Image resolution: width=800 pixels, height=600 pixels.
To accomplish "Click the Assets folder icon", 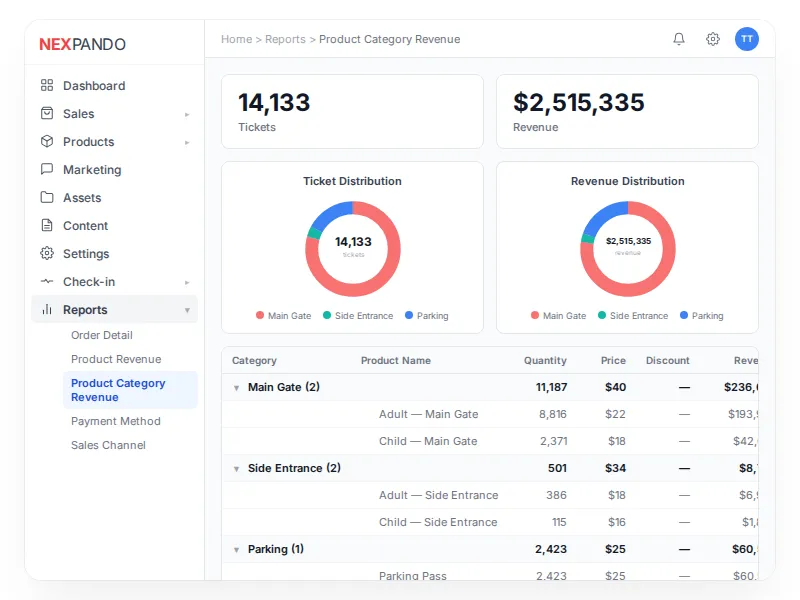I will pos(47,197).
